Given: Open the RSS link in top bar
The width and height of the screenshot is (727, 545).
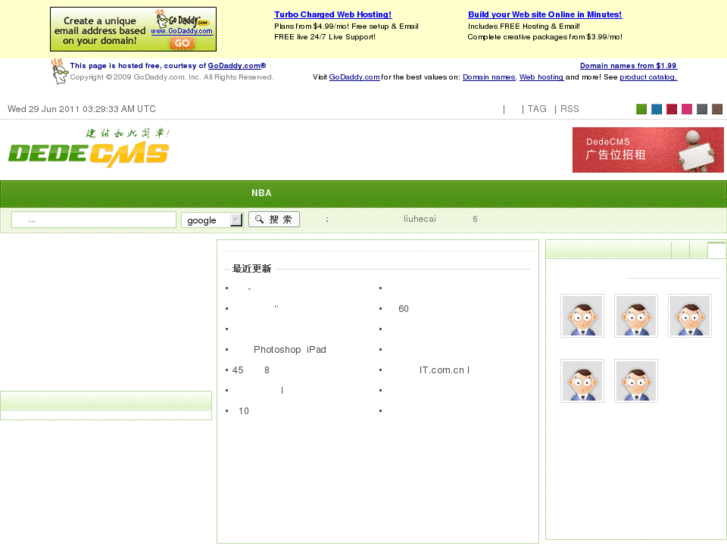Looking at the screenshot, I should coord(569,109).
